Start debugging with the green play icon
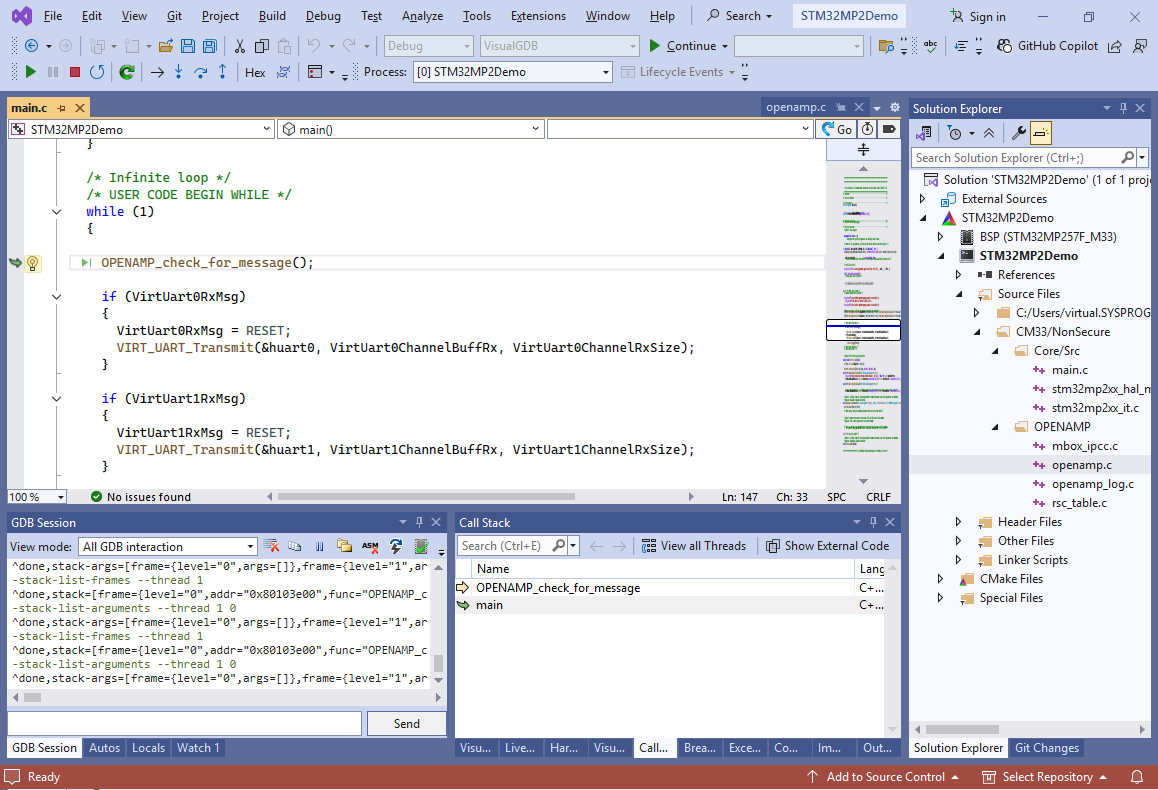This screenshot has height=790, width=1158. click(x=30, y=72)
